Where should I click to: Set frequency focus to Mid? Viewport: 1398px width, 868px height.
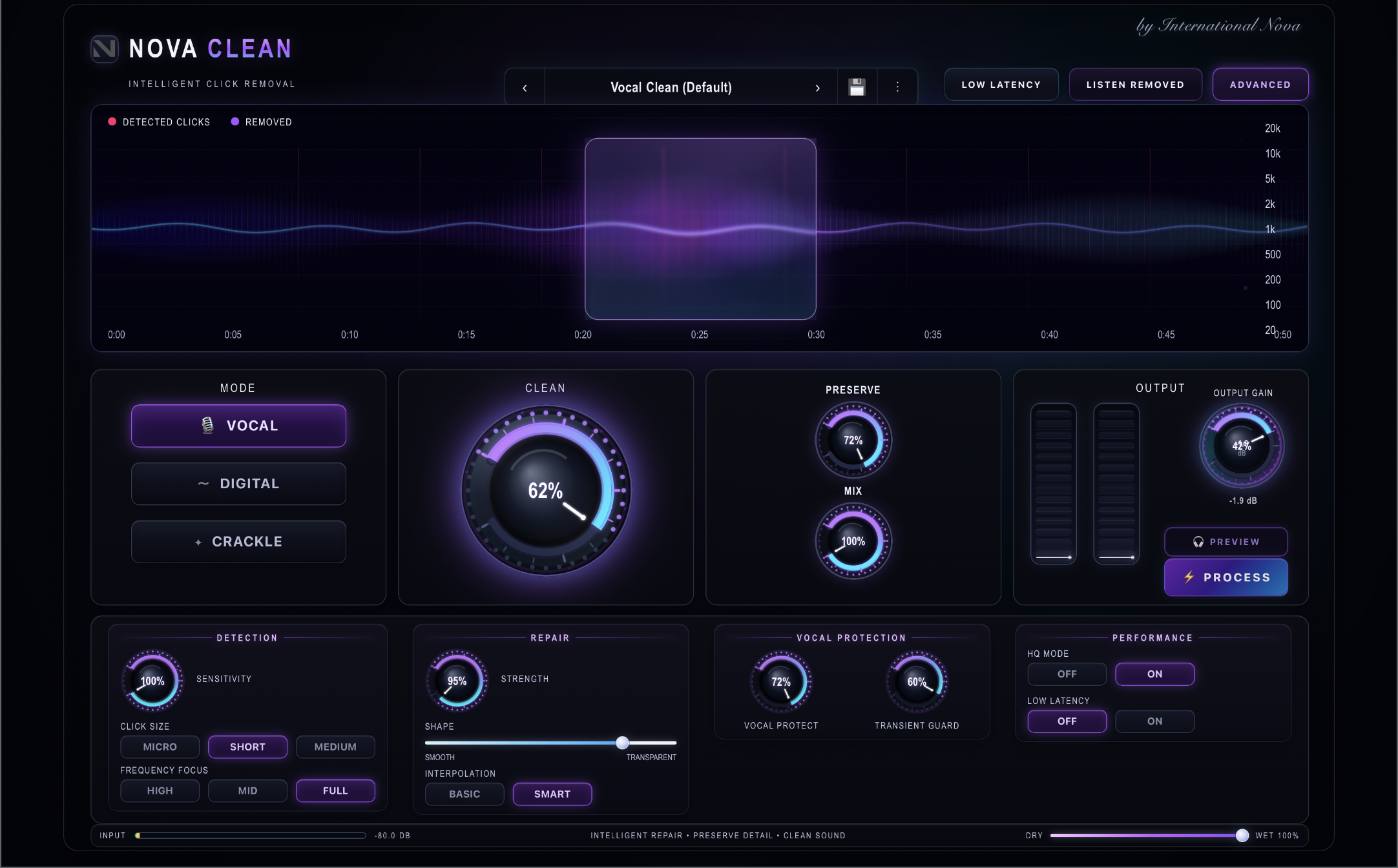pyautogui.click(x=247, y=791)
